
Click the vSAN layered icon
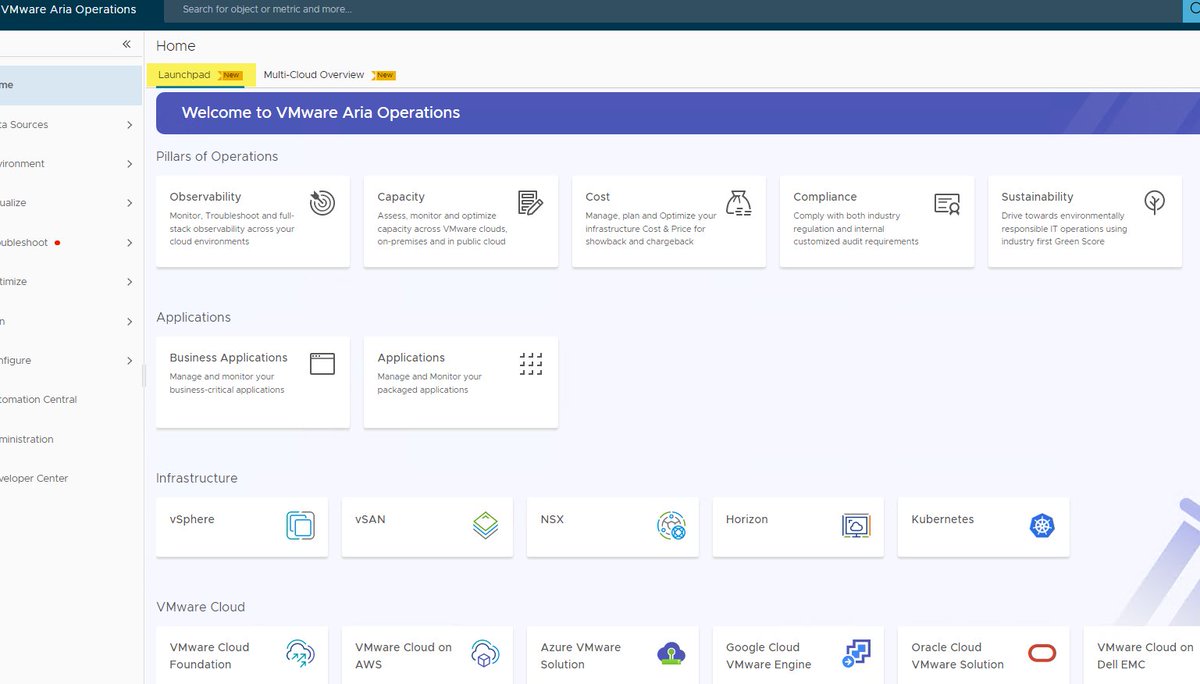pos(485,525)
